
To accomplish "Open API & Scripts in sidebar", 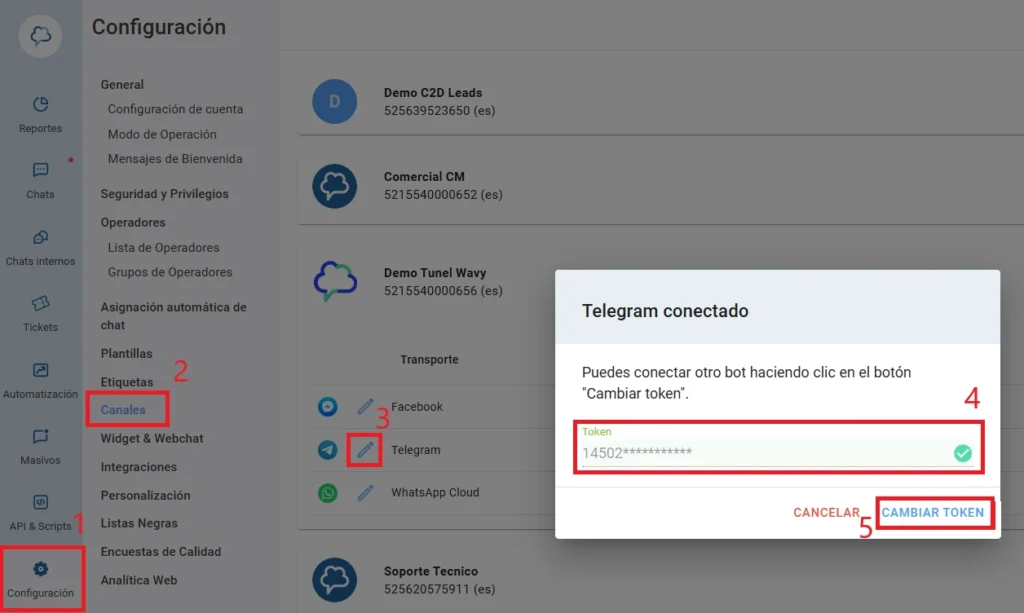I will pos(40,512).
